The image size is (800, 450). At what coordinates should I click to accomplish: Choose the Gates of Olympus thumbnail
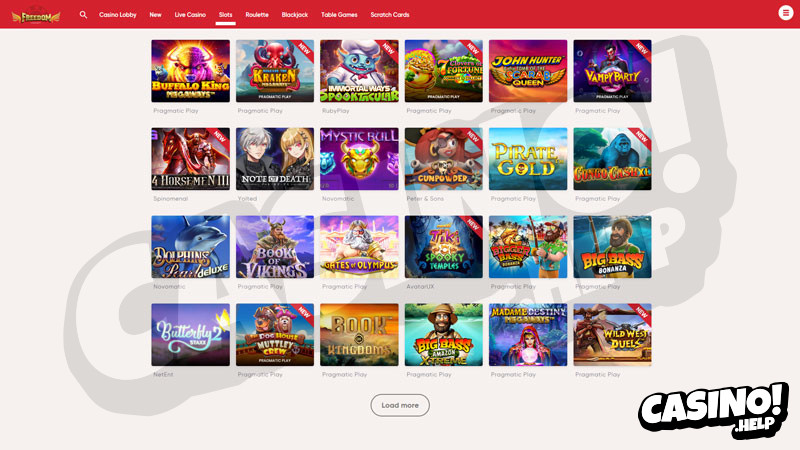pyautogui.click(x=359, y=247)
